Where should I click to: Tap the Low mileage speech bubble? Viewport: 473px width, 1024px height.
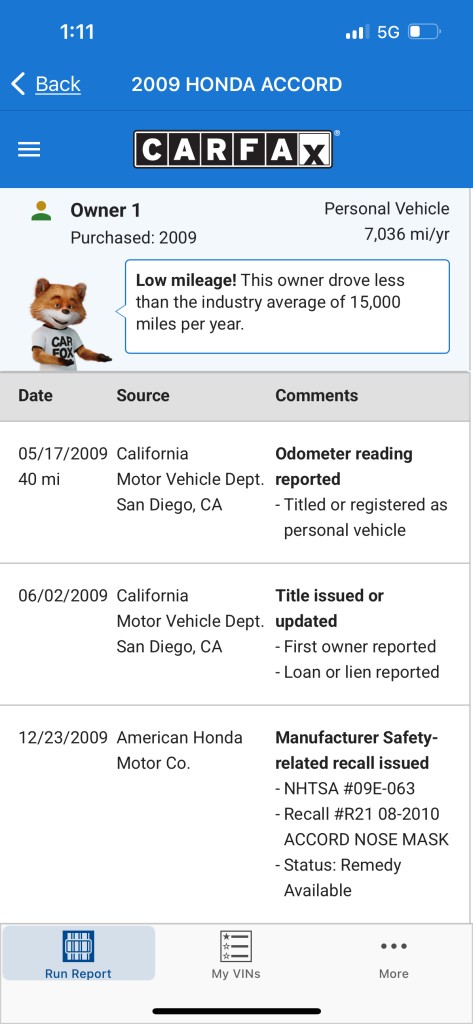(287, 306)
